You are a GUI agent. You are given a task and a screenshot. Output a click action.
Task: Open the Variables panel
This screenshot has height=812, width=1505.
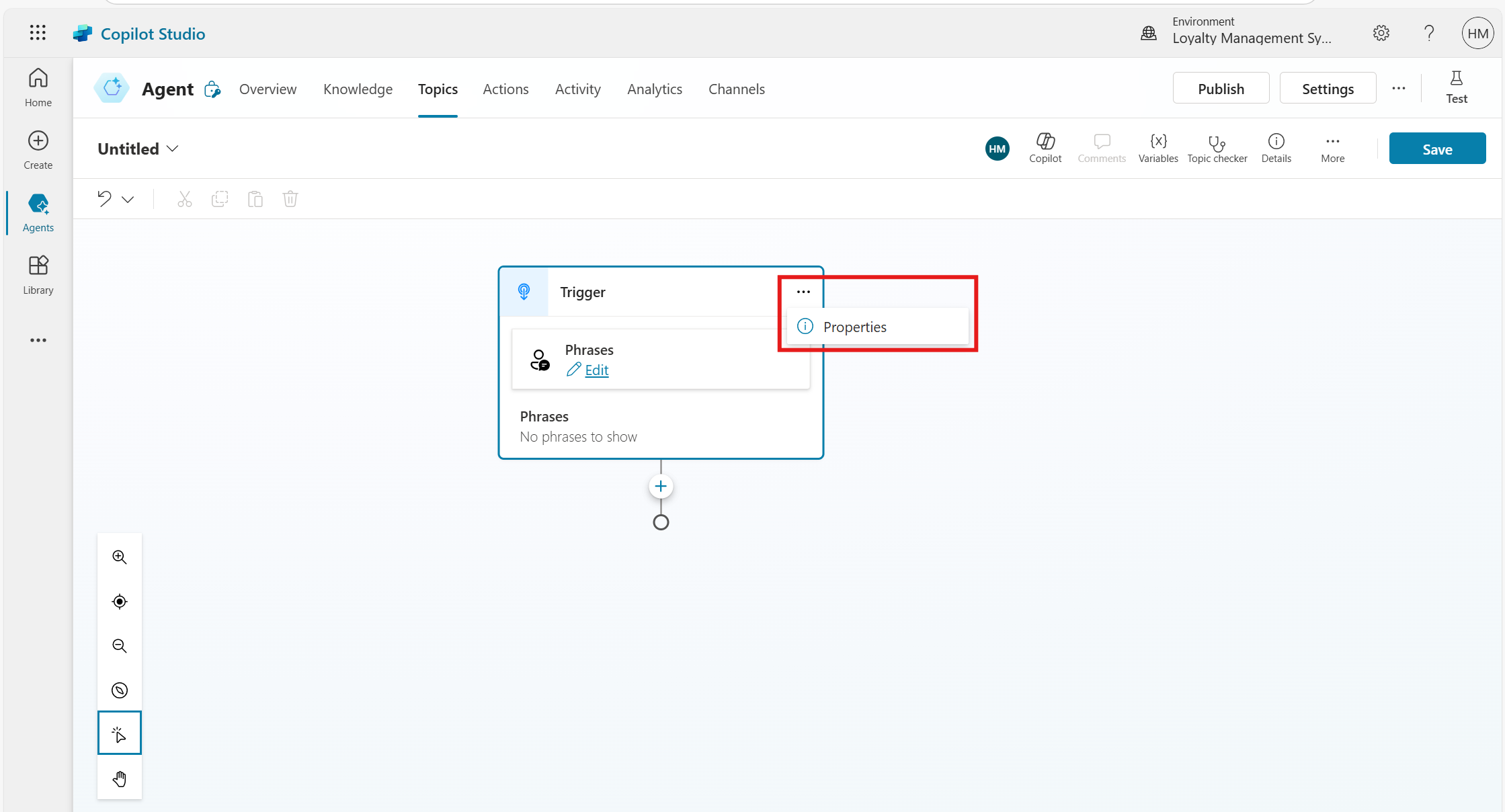pyautogui.click(x=1157, y=148)
